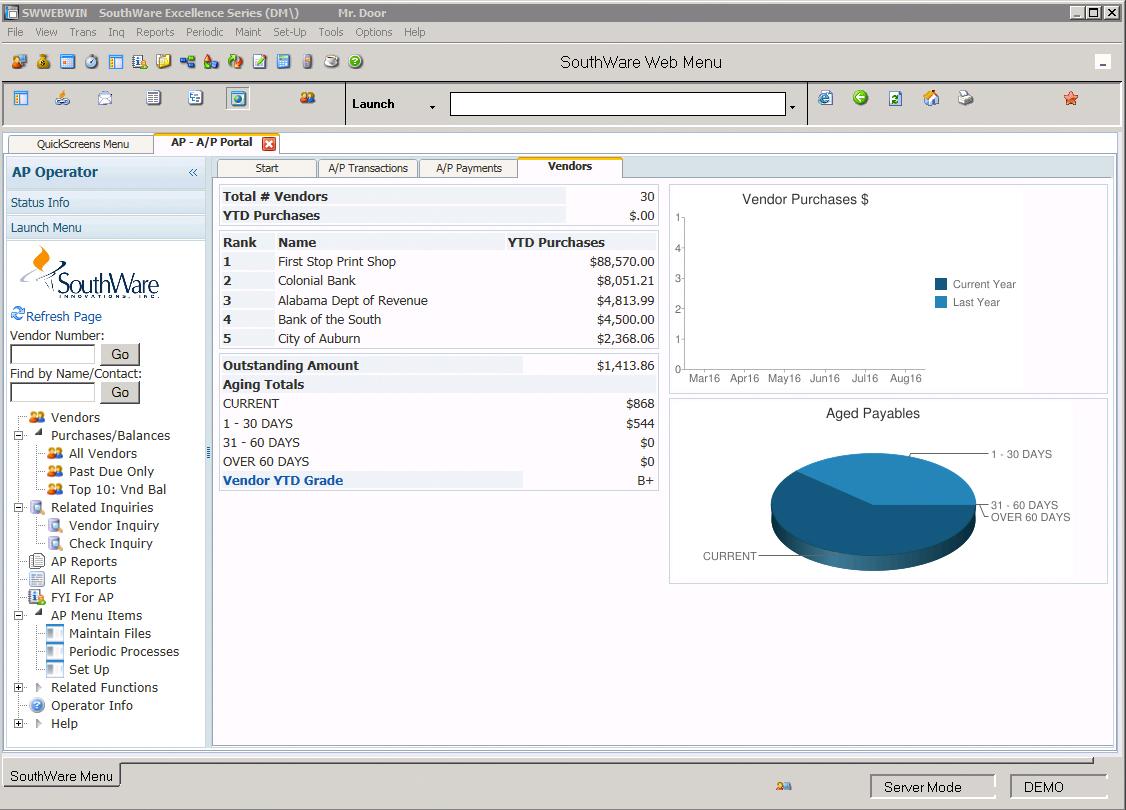Click the stopwatch toolbar icon
Viewport: 1126px width, 810px height.
tap(91, 62)
